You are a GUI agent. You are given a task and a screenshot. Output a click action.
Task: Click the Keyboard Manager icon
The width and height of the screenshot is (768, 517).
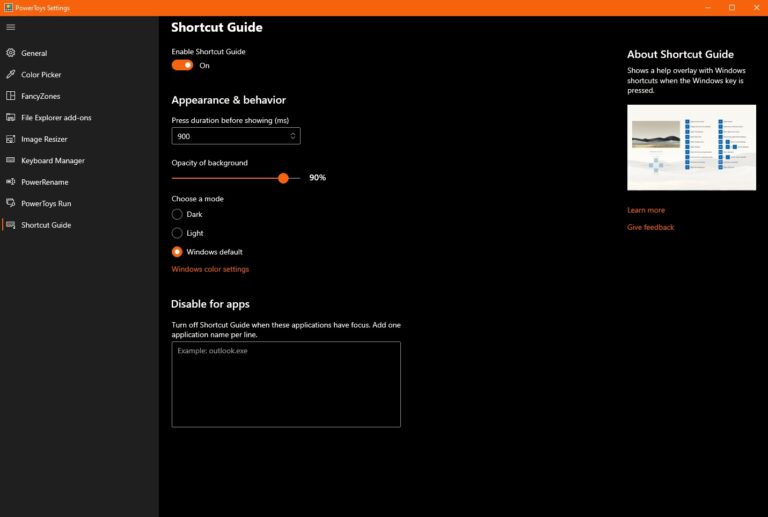tap(11, 161)
